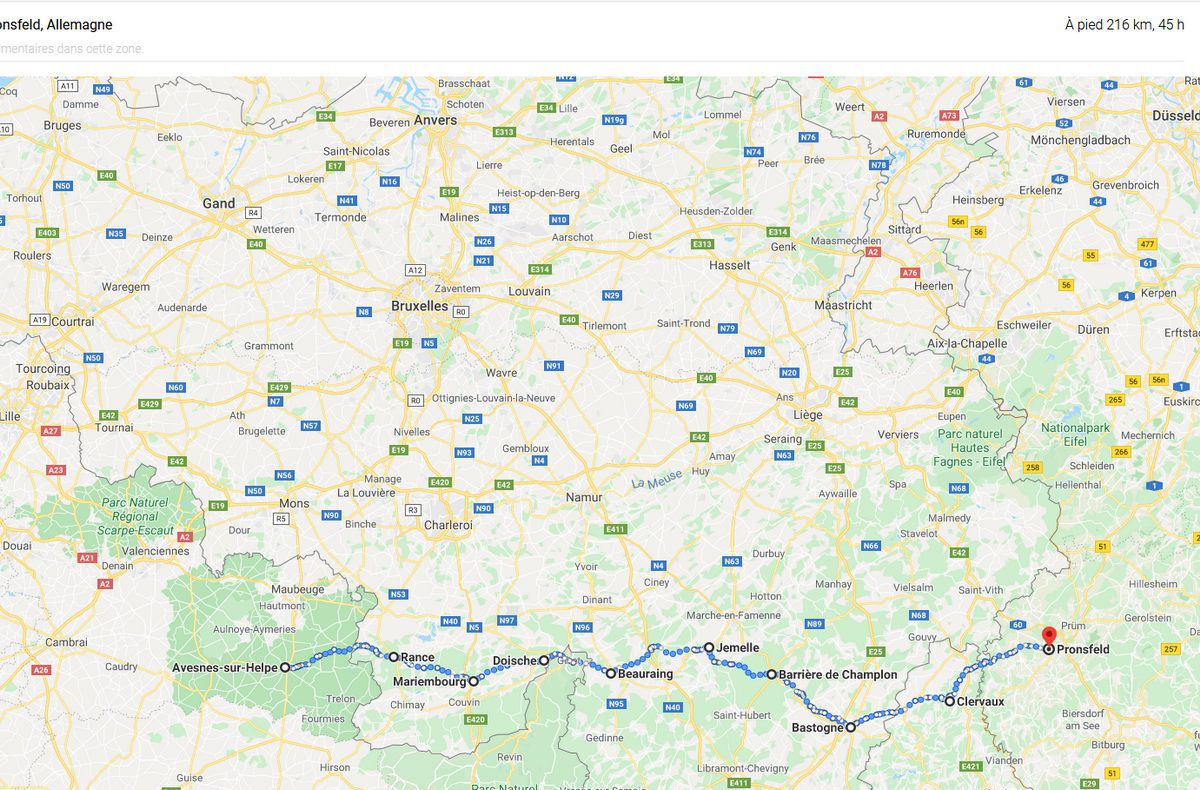Viewport: 1200px width, 790px height.
Task: Click the N74 road shield near Peer
Action: (753, 152)
